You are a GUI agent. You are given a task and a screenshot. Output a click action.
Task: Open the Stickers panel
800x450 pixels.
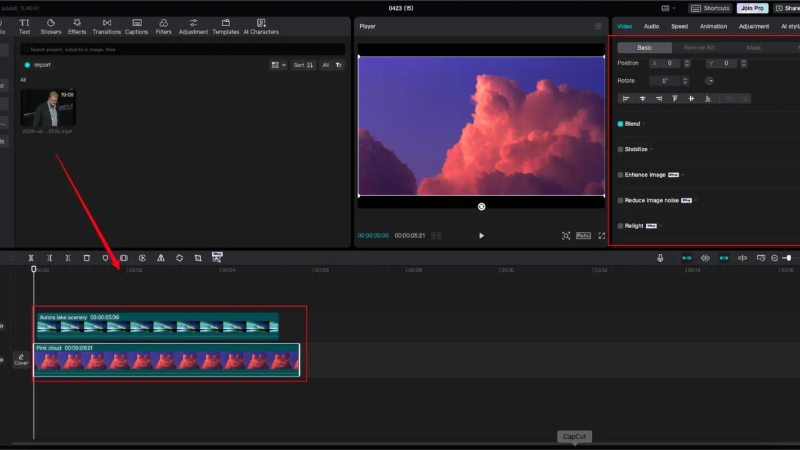click(x=51, y=27)
